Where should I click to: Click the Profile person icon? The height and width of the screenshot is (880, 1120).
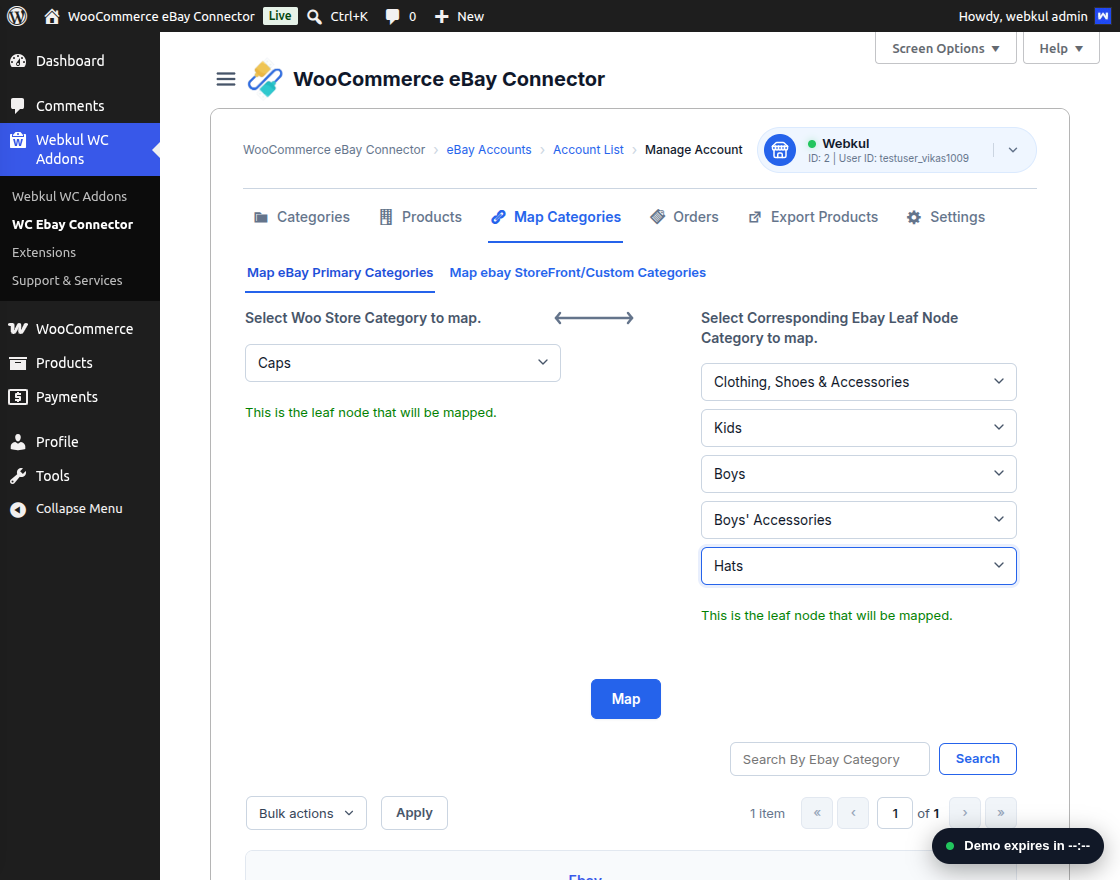coord(18,442)
